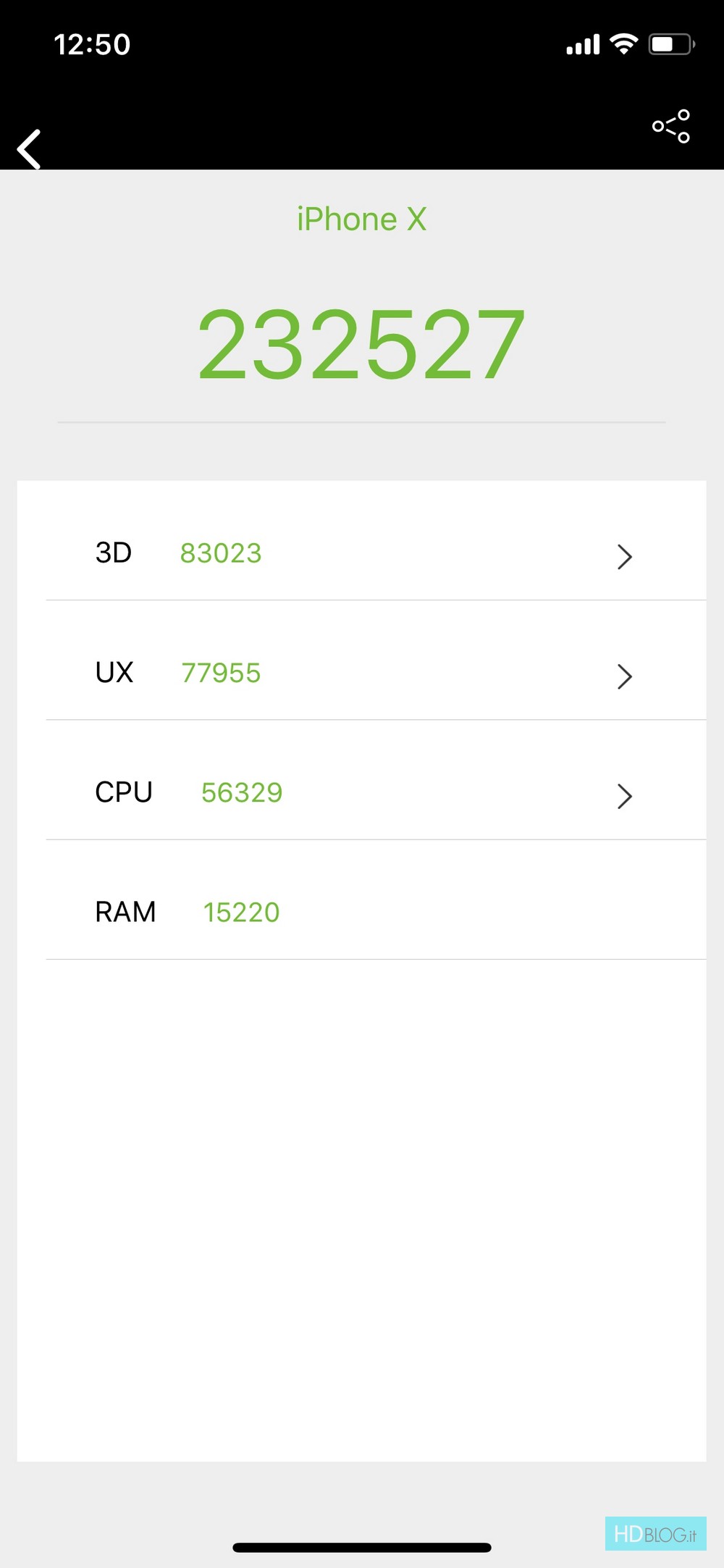Open the CPU score row
This screenshot has height=1568, width=724.
point(362,792)
